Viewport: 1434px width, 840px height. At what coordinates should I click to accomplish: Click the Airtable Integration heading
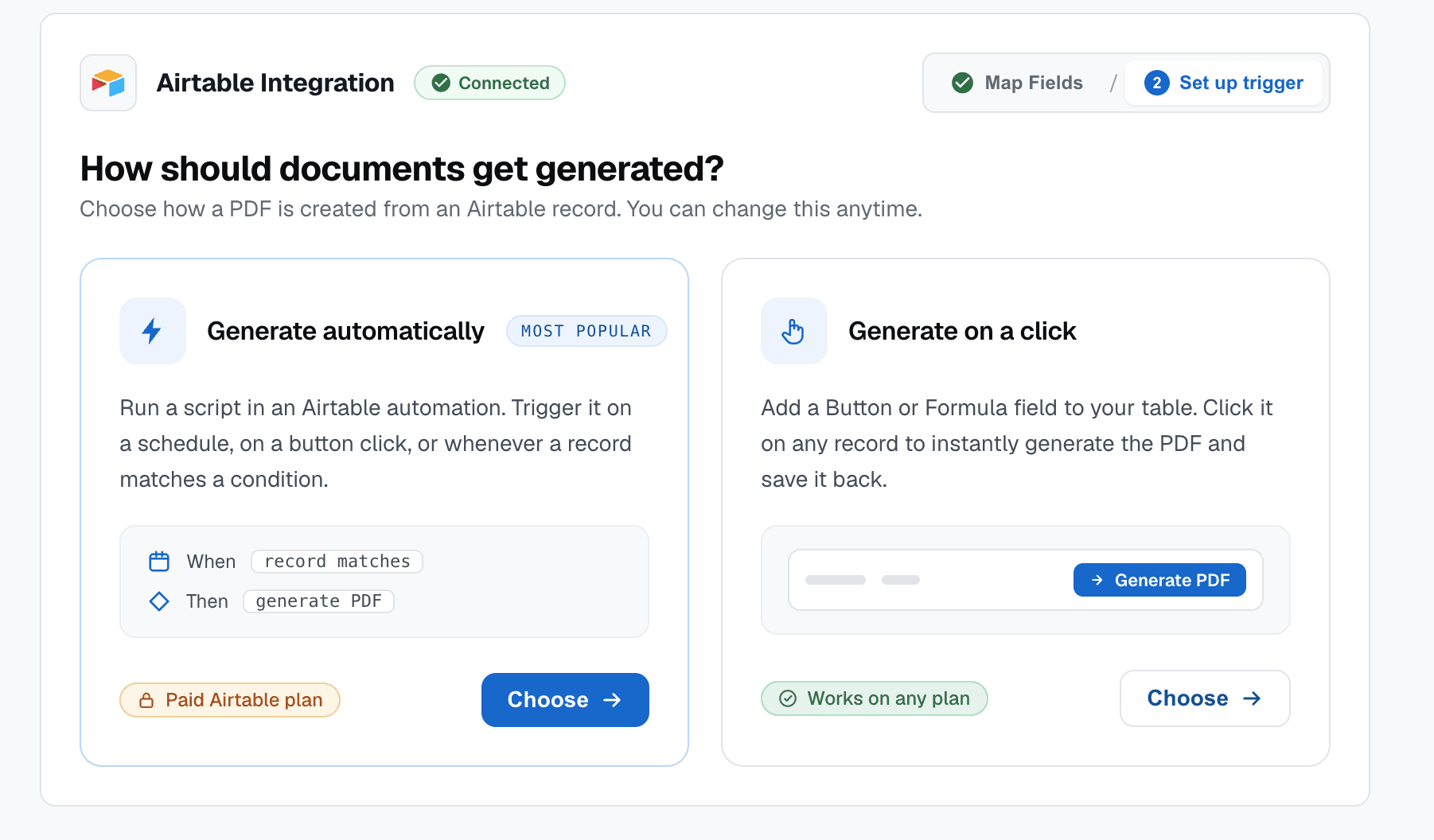tap(275, 83)
